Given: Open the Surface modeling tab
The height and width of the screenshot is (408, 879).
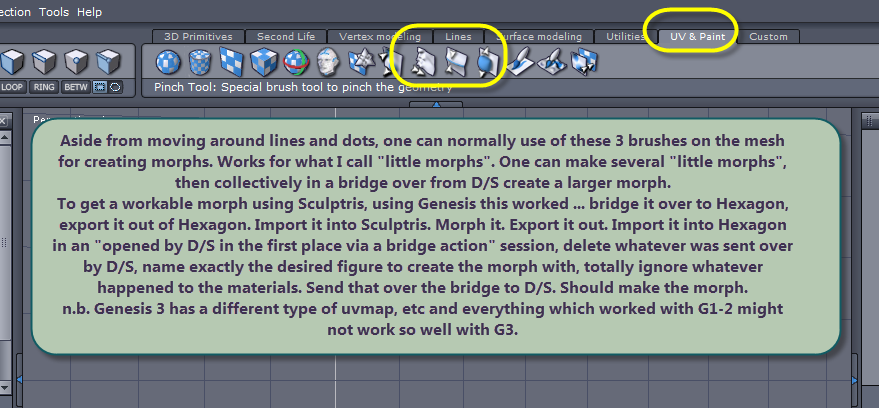Looking at the screenshot, I should tap(538, 36).
